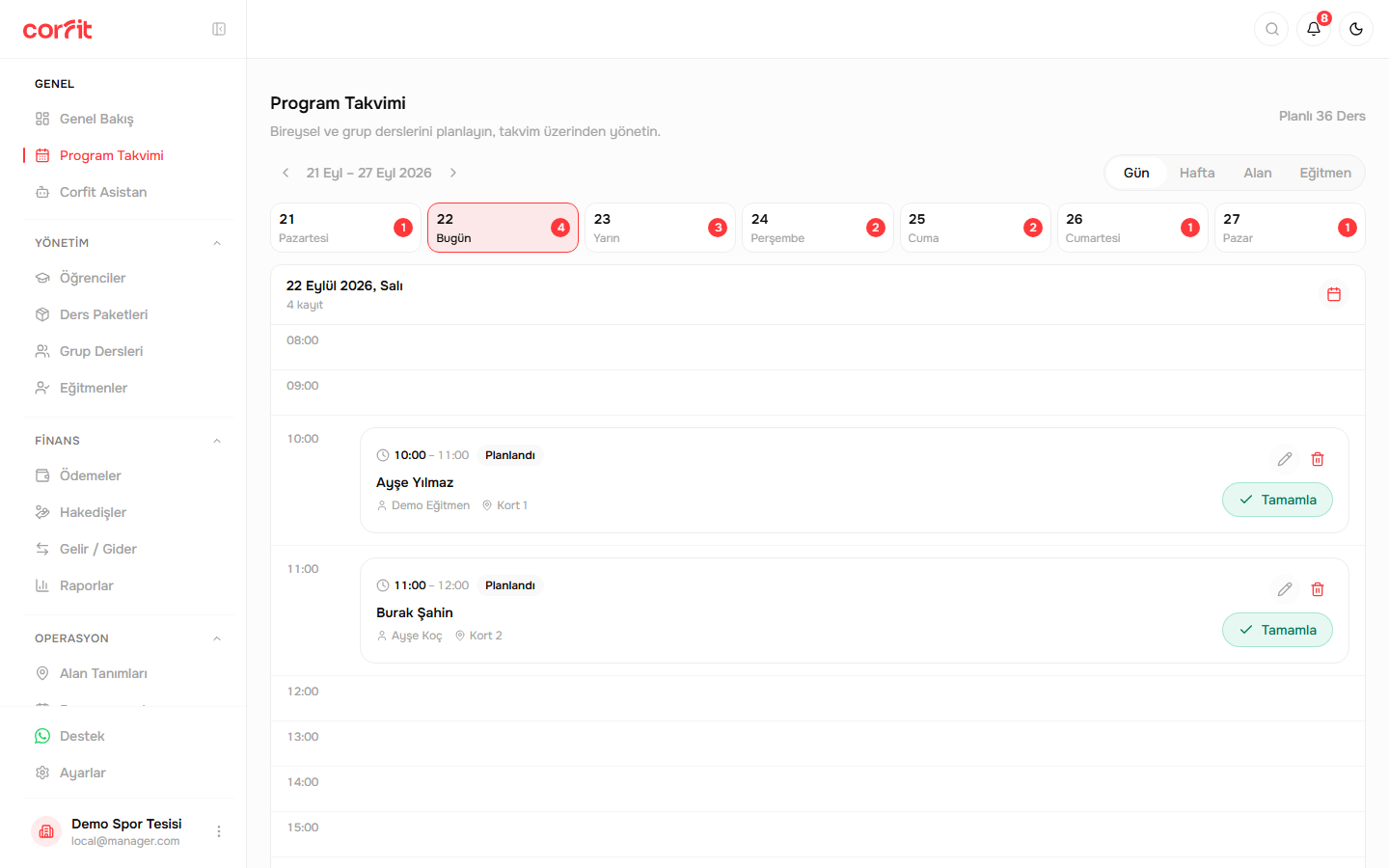Switch to Hafta view
Screen dimensions: 1389x868
point(1197,173)
